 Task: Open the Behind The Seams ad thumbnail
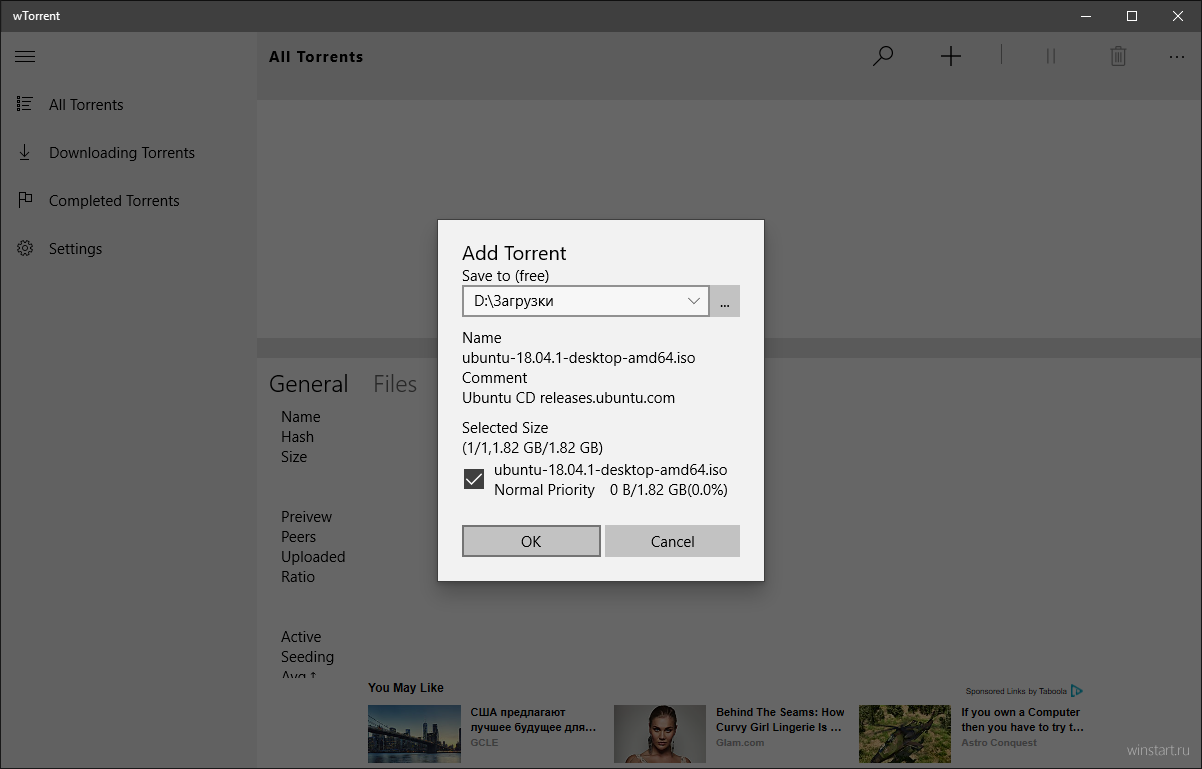coord(659,734)
